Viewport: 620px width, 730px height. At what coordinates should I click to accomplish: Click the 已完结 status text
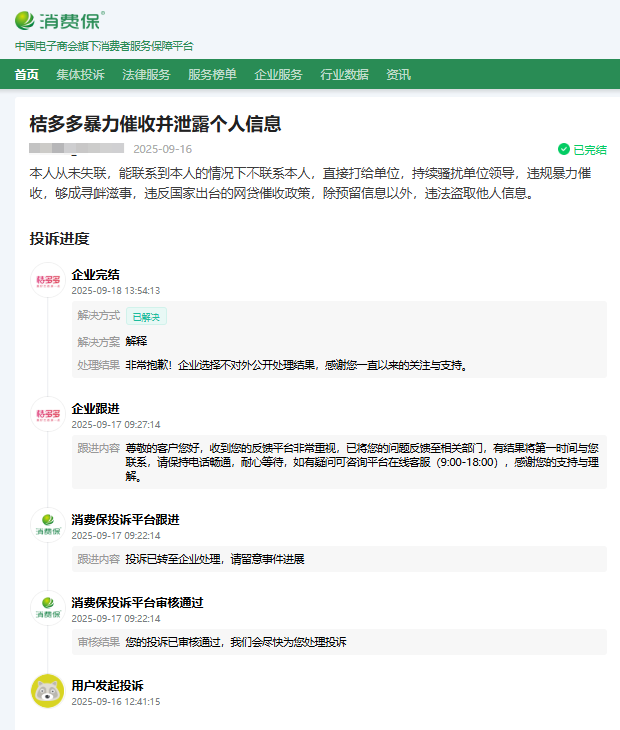coord(590,150)
